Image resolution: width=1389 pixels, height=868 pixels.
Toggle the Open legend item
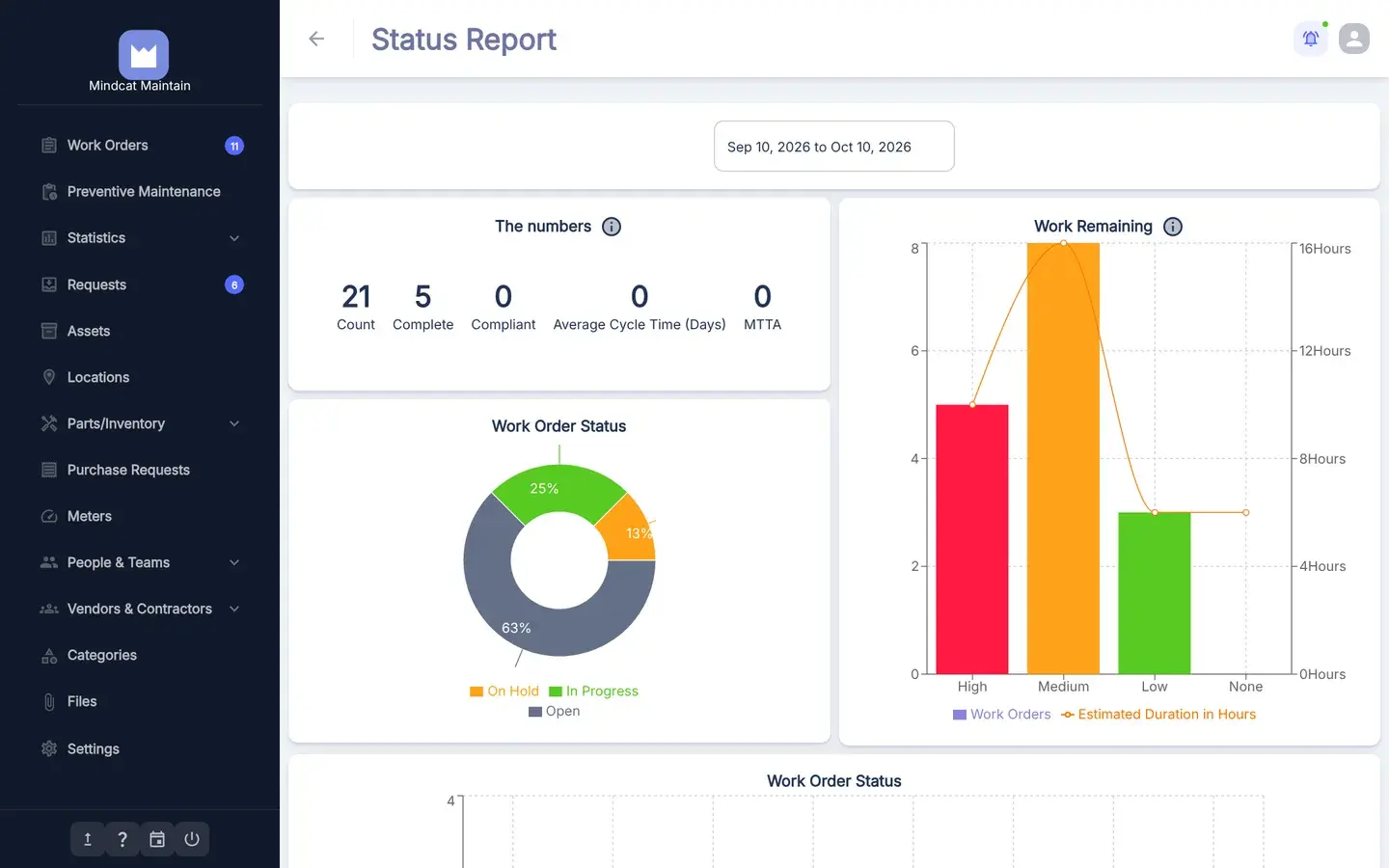(x=555, y=712)
